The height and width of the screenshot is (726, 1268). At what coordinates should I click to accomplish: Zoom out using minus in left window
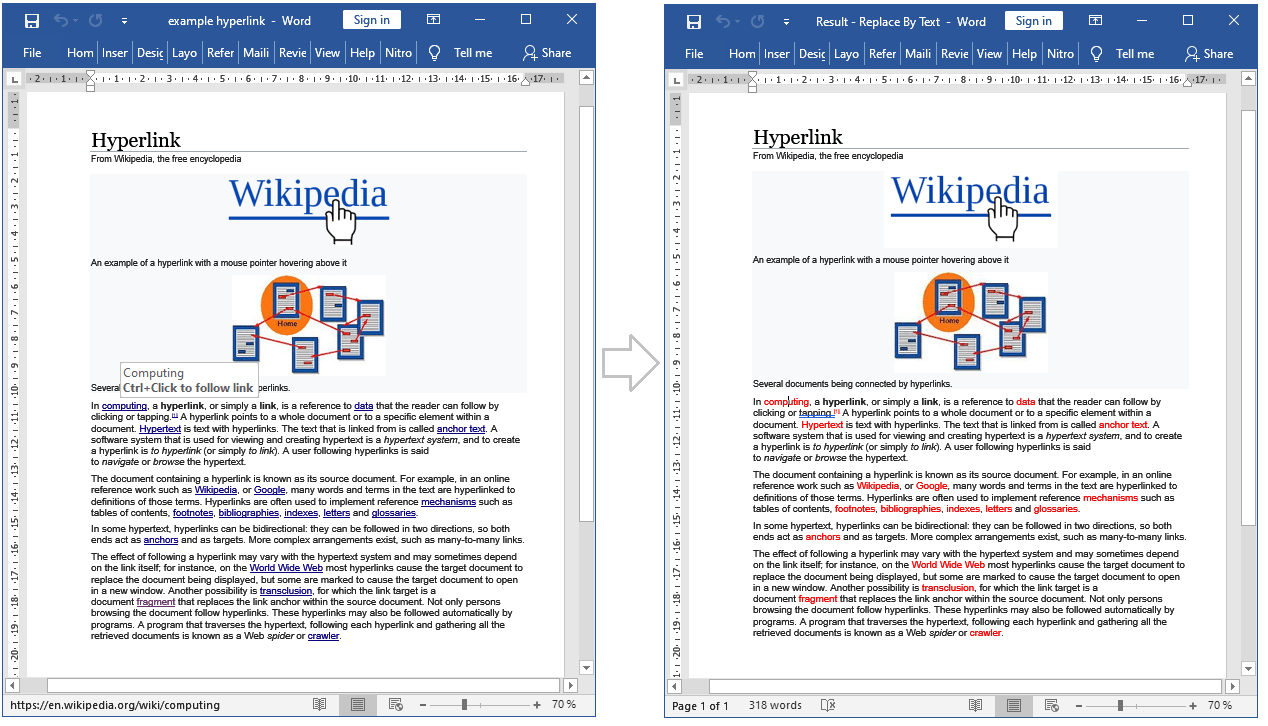(423, 705)
